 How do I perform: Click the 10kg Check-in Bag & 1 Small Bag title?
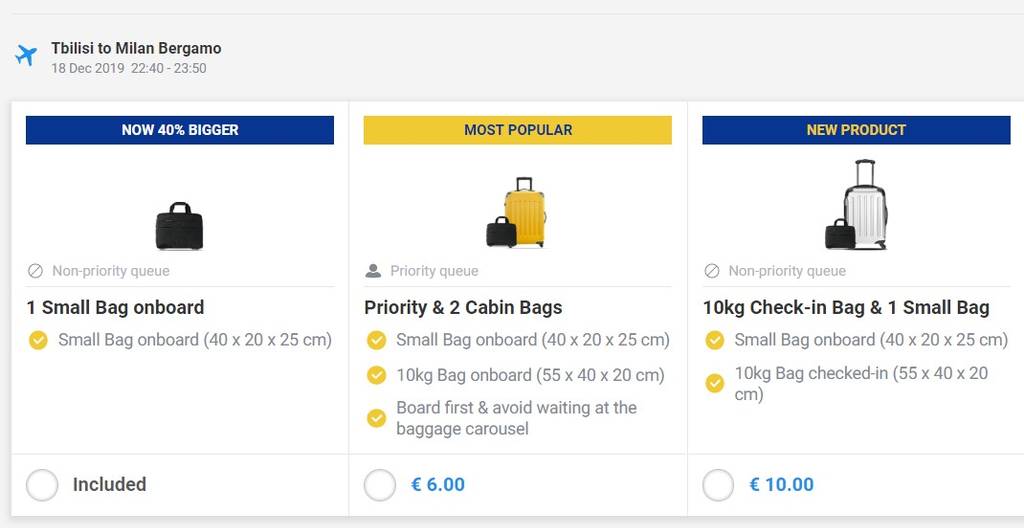click(x=846, y=307)
